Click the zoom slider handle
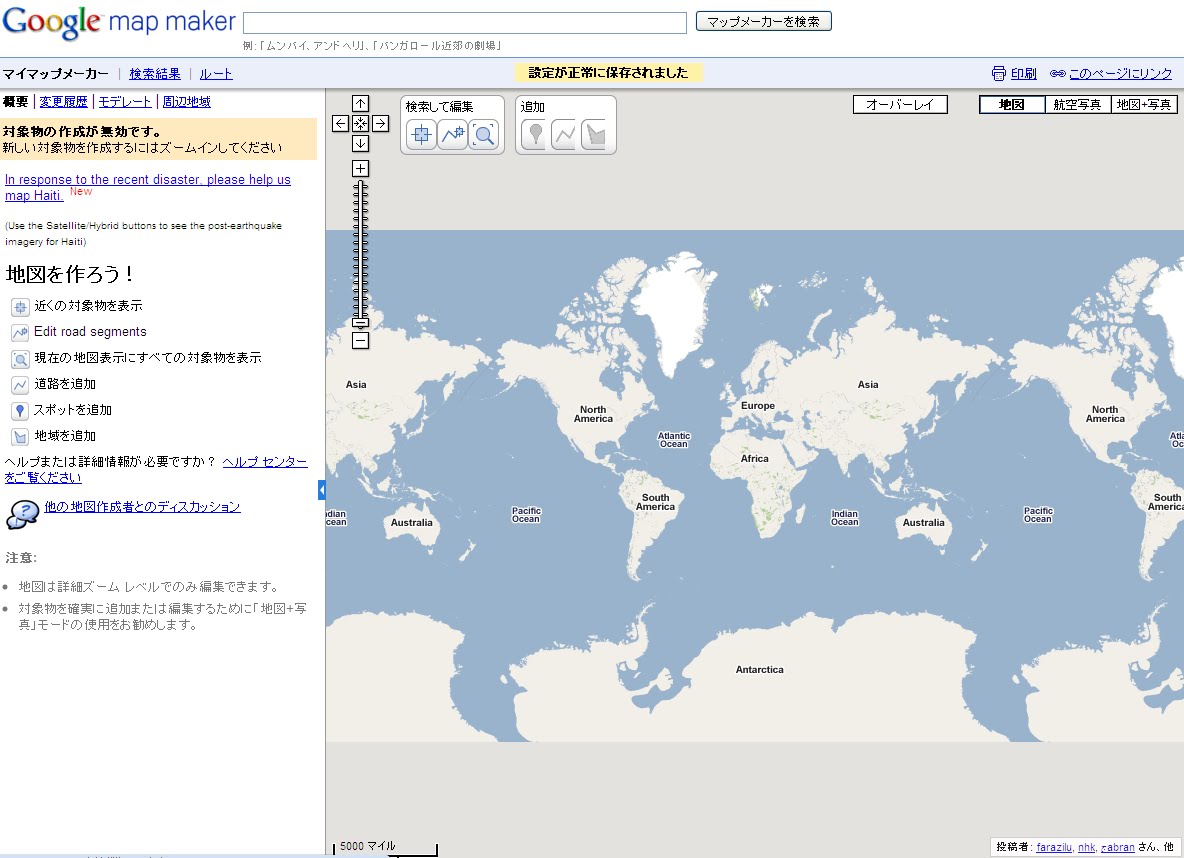Viewport: 1184px width, 858px height. click(x=360, y=323)
